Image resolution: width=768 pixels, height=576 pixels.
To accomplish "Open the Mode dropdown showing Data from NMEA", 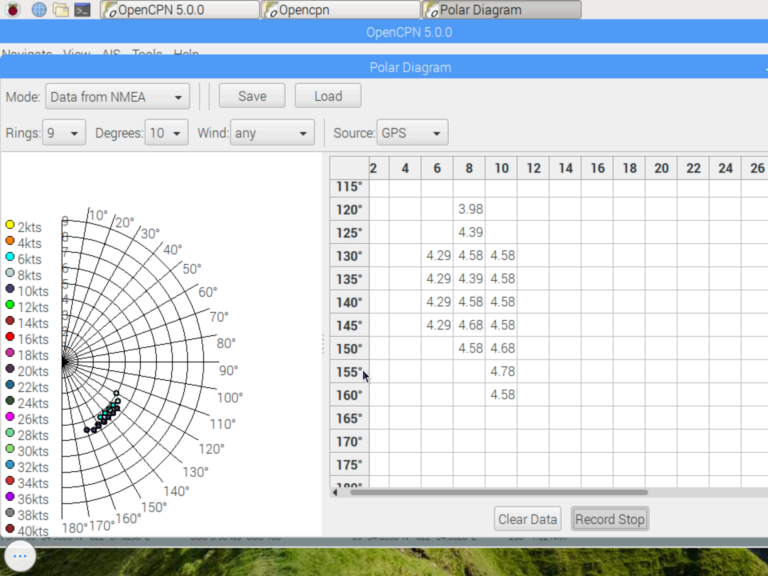I will click(117, 97).
